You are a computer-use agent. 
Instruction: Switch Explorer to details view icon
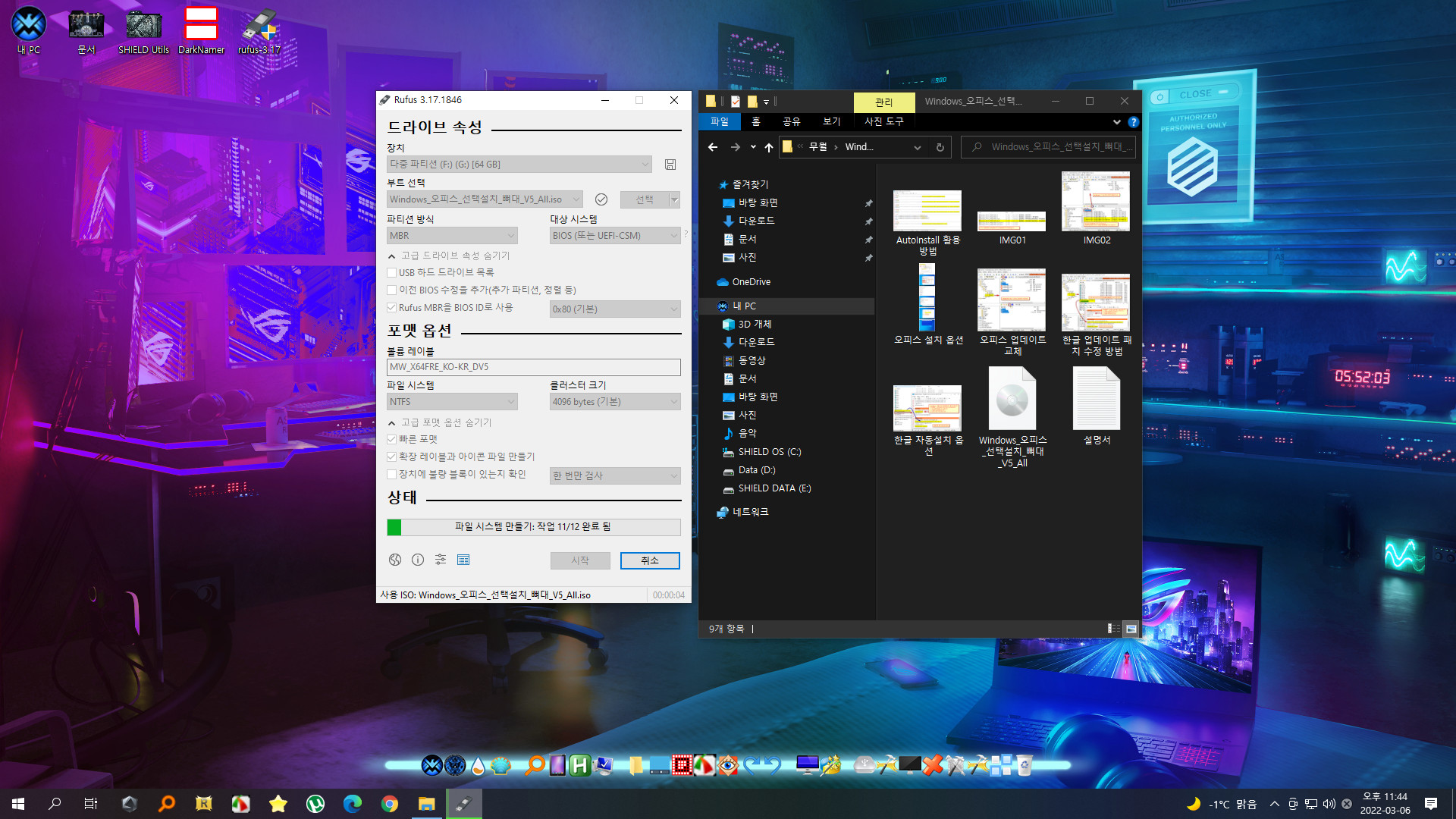[x=1114, y=629]
